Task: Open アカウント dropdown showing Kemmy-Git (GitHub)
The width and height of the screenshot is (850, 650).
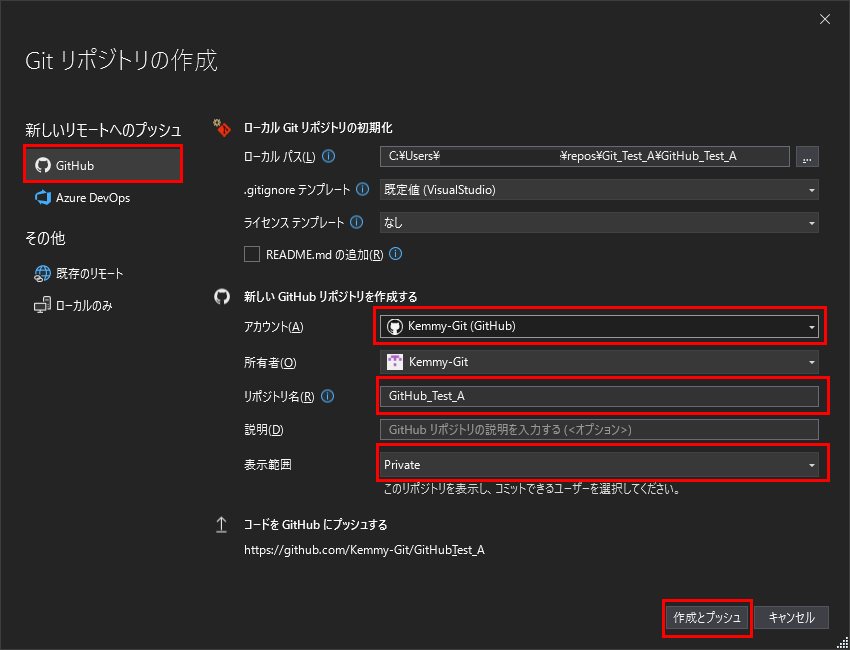Action: pyautogui.click(x=598, y=326)
